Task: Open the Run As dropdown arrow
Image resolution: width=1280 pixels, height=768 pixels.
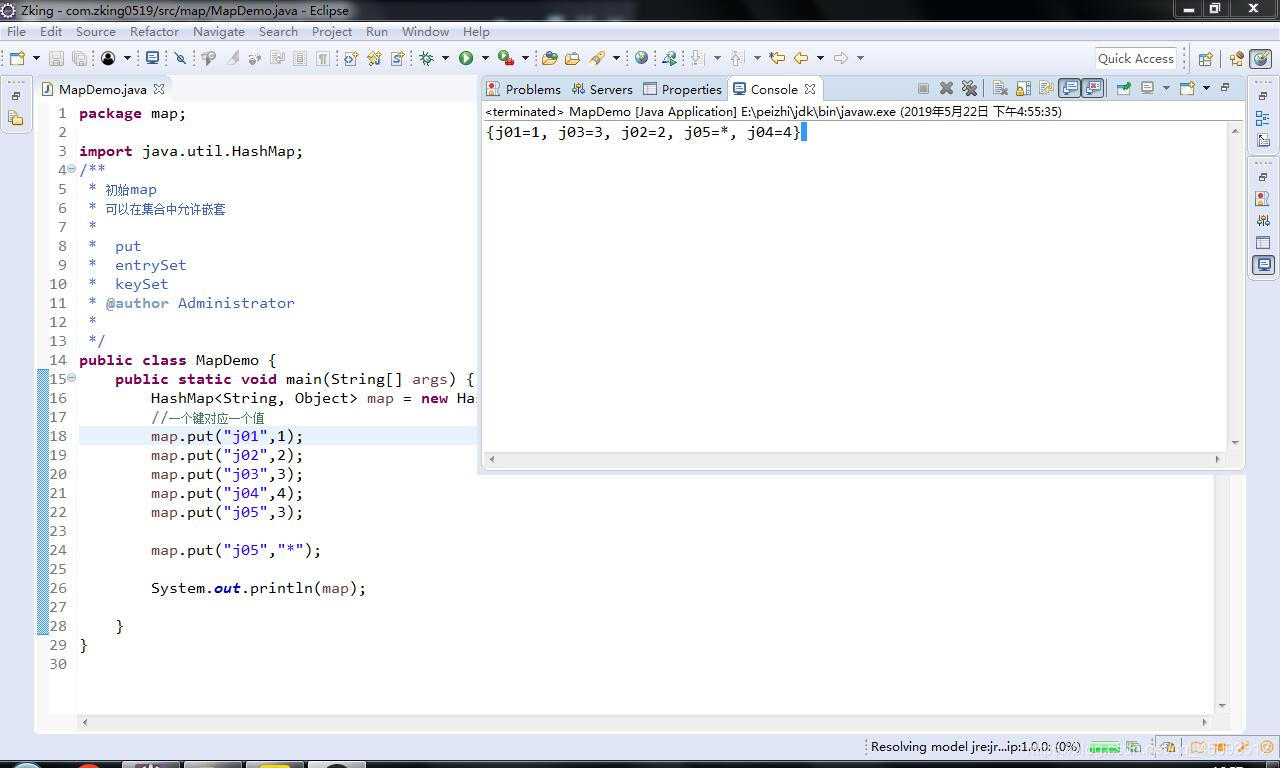Action: 485,58
